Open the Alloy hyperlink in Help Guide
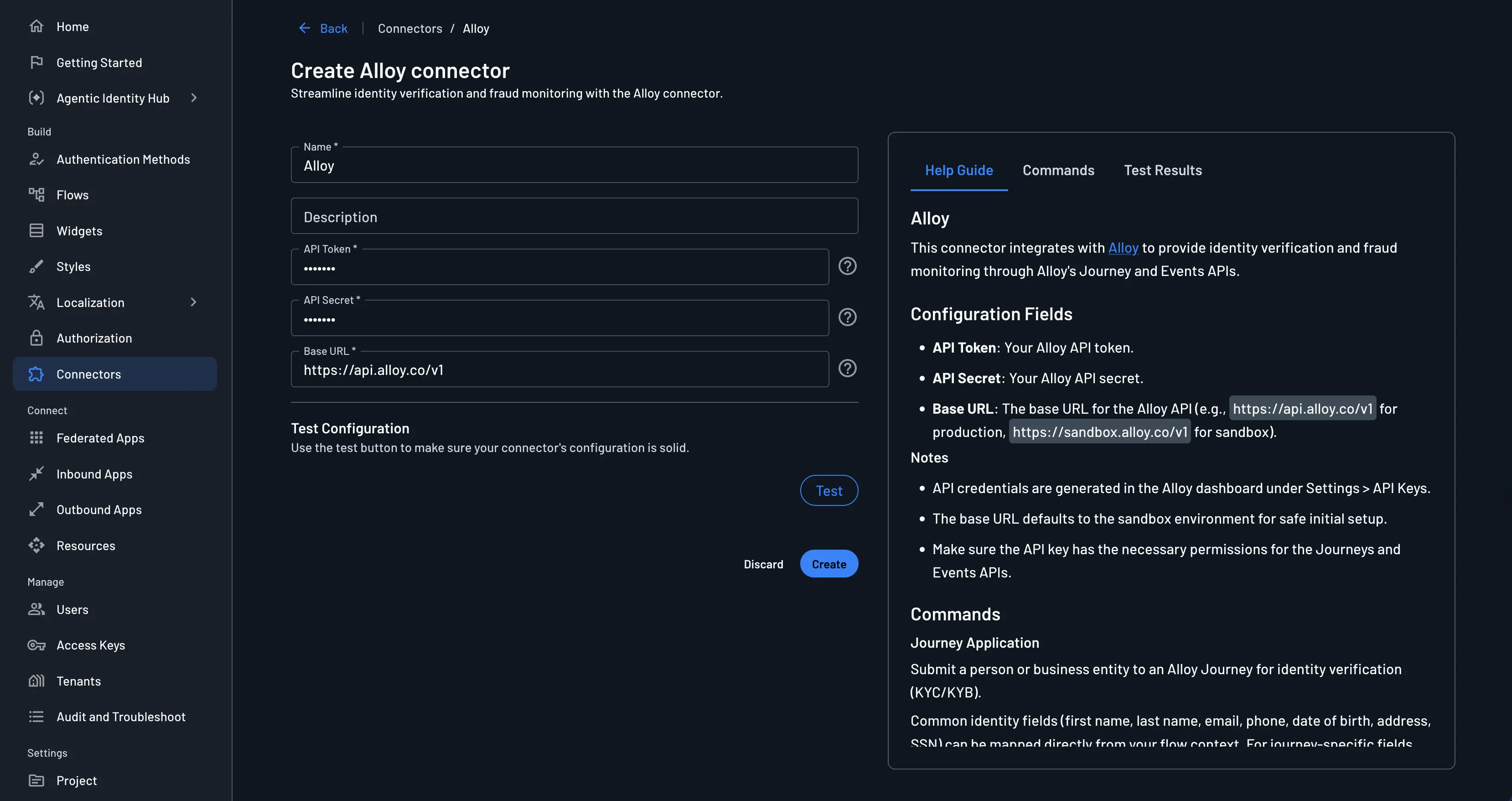This screenshot has width=1512, height=801. click(1123, 248)
